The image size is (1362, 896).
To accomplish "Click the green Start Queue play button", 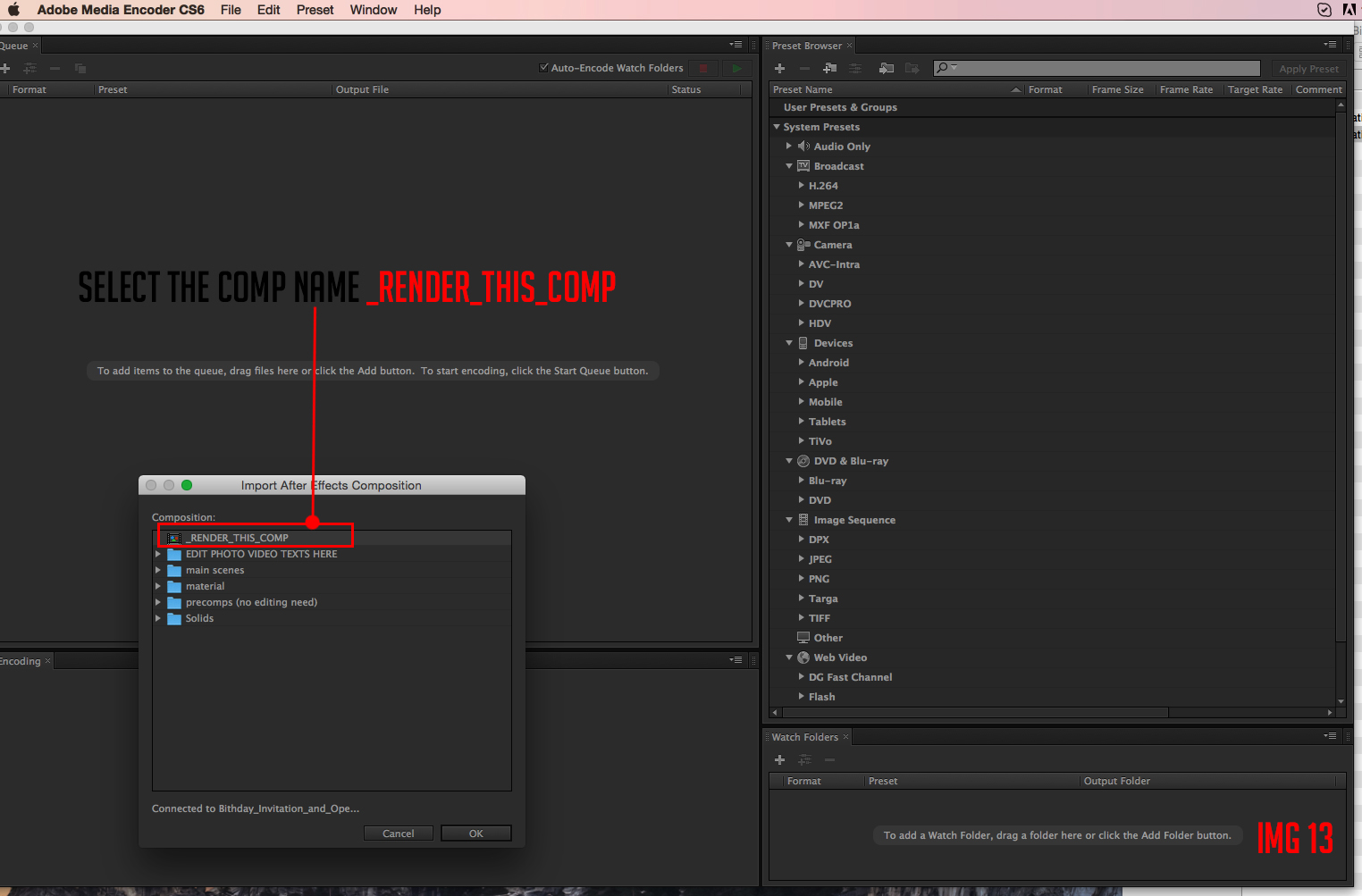I will [x=736, y=69].
